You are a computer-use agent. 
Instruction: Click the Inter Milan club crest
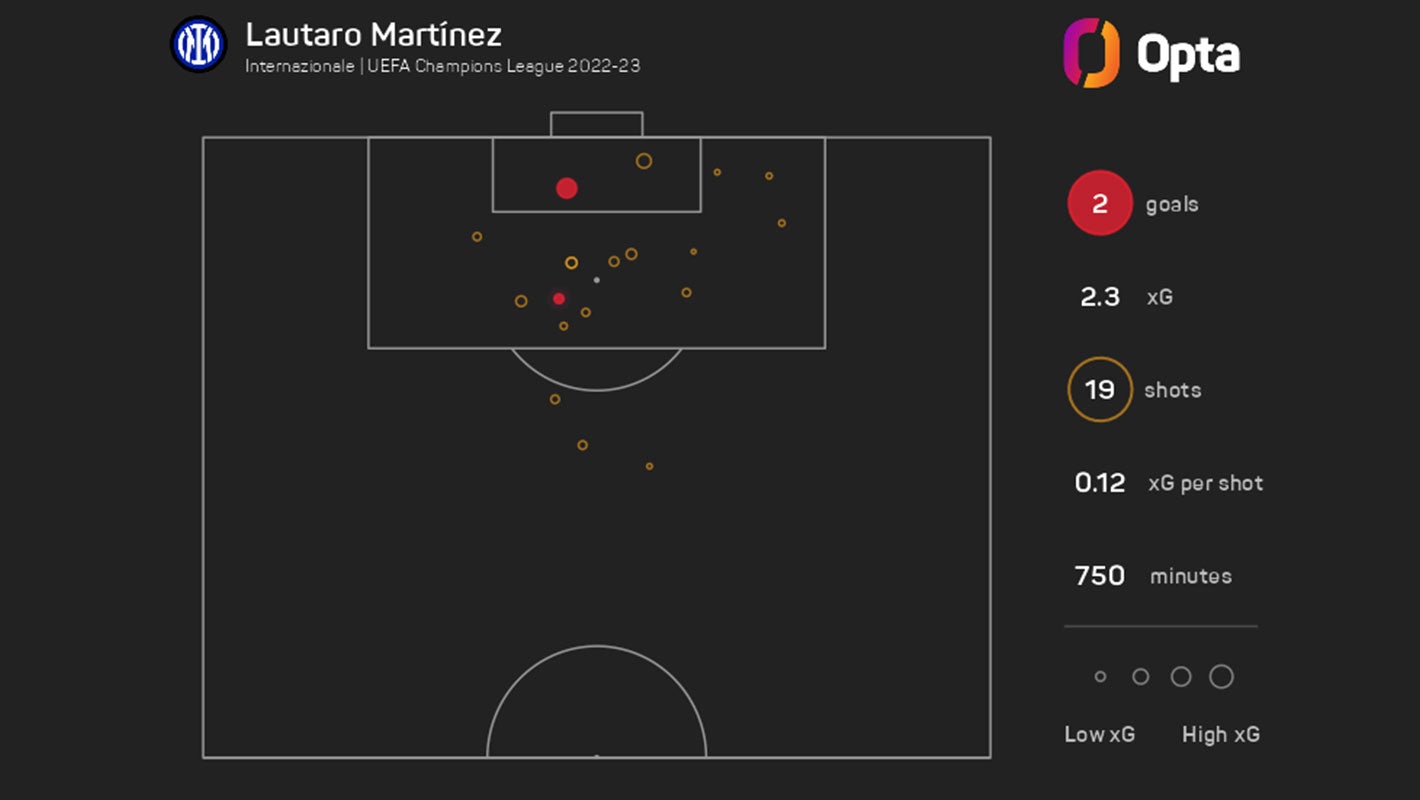[x=199, y=44]
